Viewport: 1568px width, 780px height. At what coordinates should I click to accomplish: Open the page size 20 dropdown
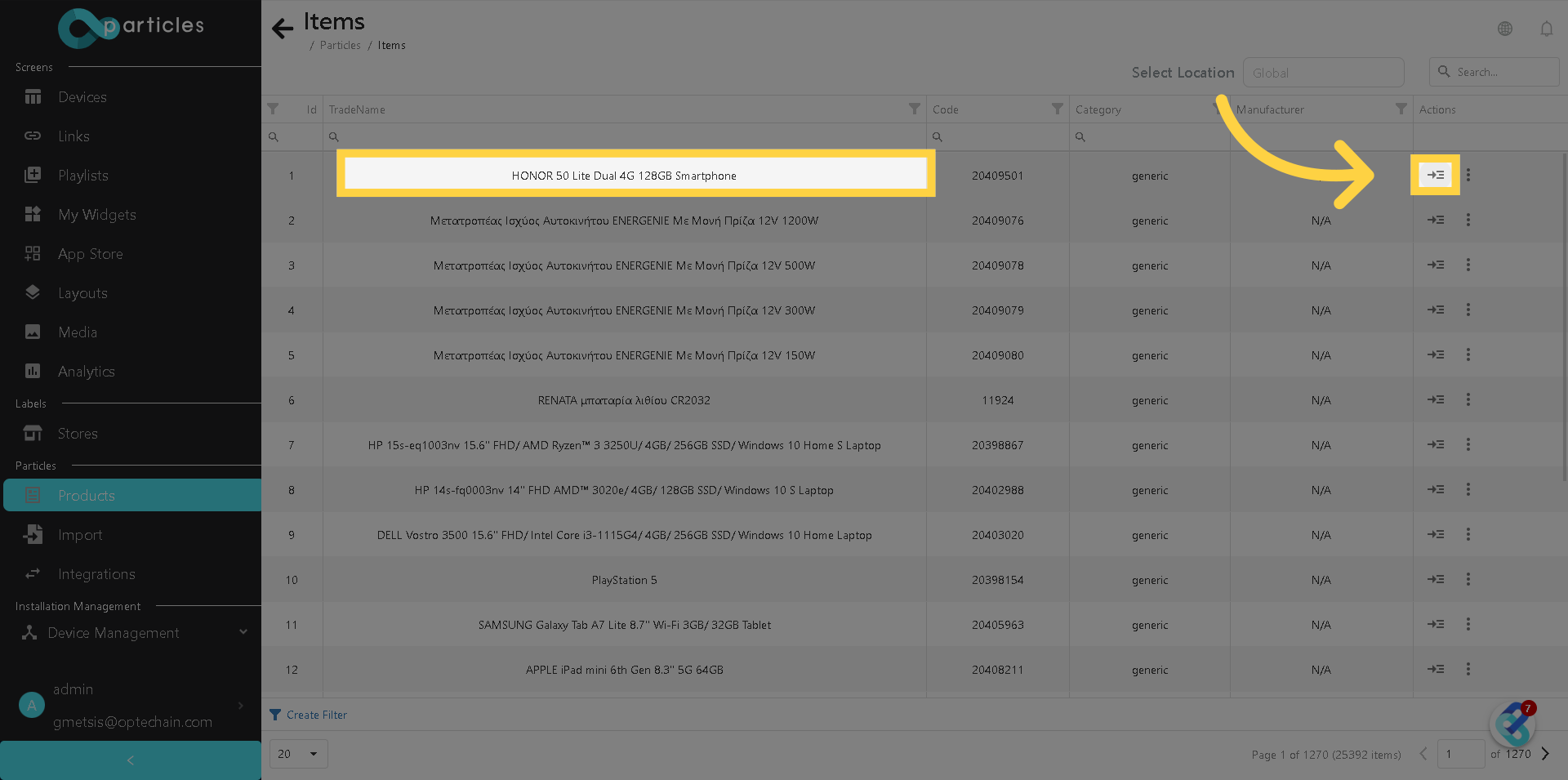click(299, 754)
